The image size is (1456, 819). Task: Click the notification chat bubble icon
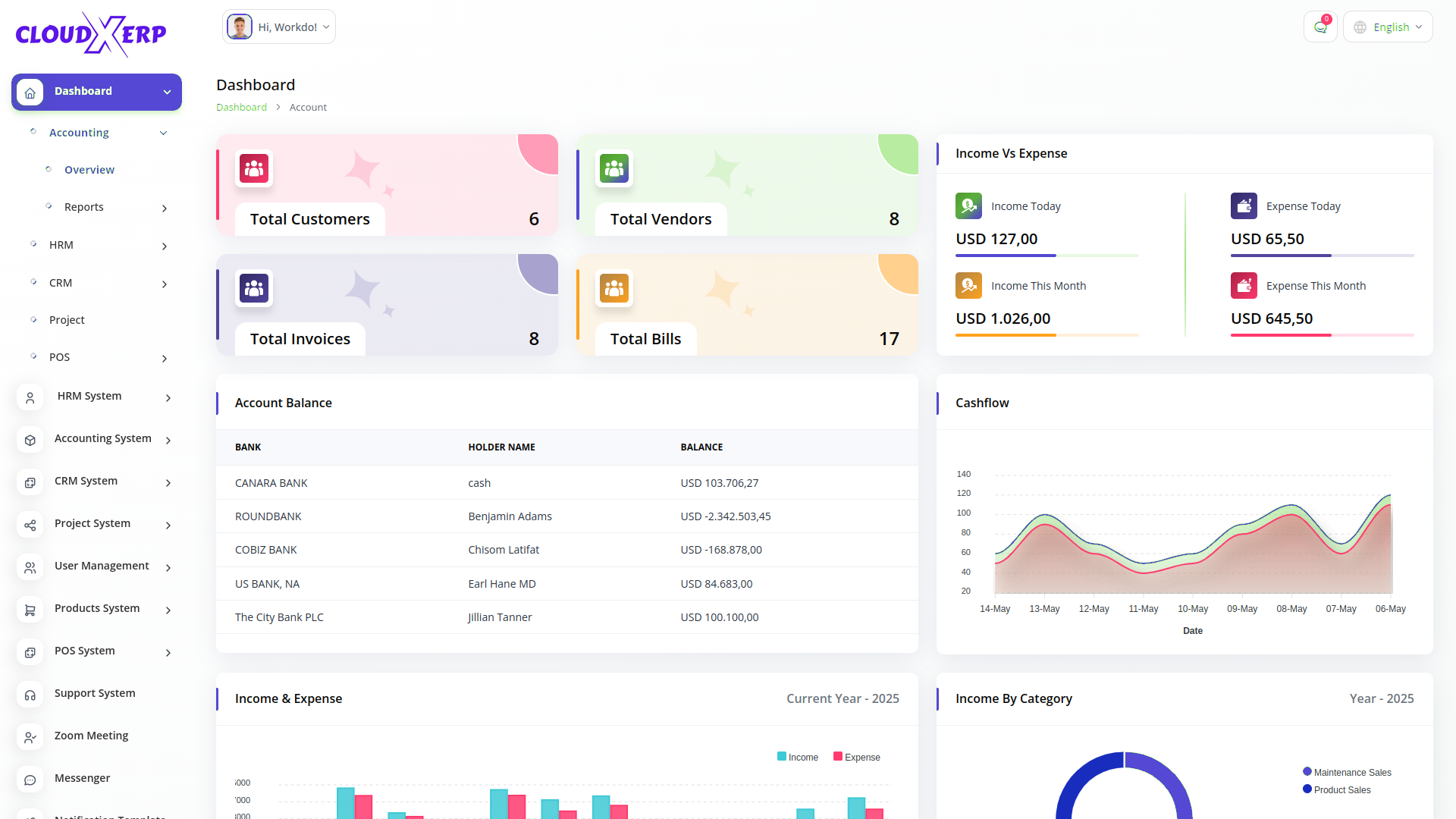click(x=1320, y=27)
